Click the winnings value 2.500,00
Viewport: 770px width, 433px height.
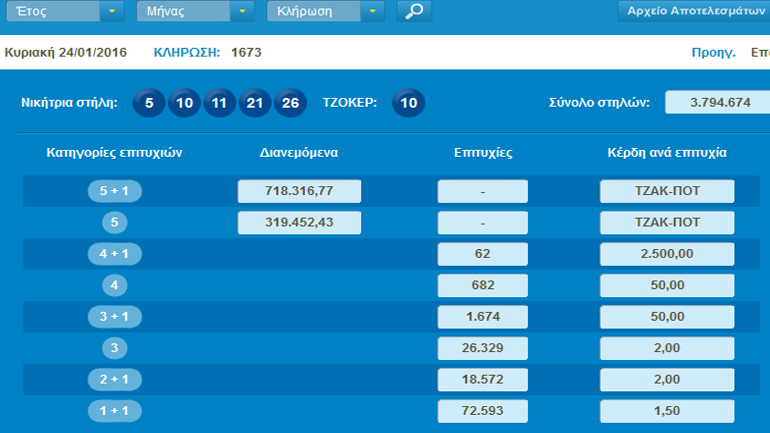click(667, 254)
